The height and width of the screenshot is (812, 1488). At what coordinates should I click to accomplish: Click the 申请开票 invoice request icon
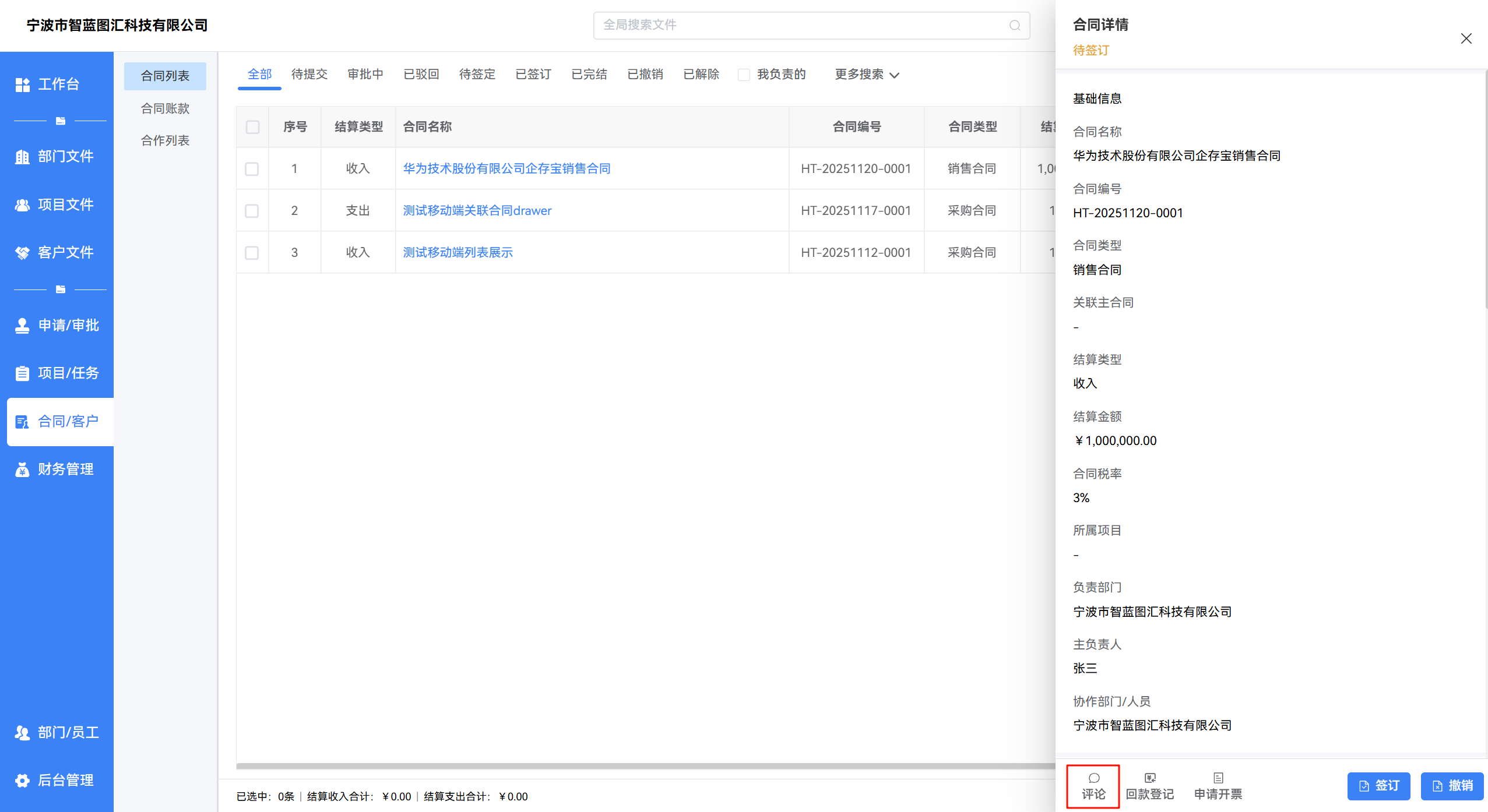coord(1218,779)
